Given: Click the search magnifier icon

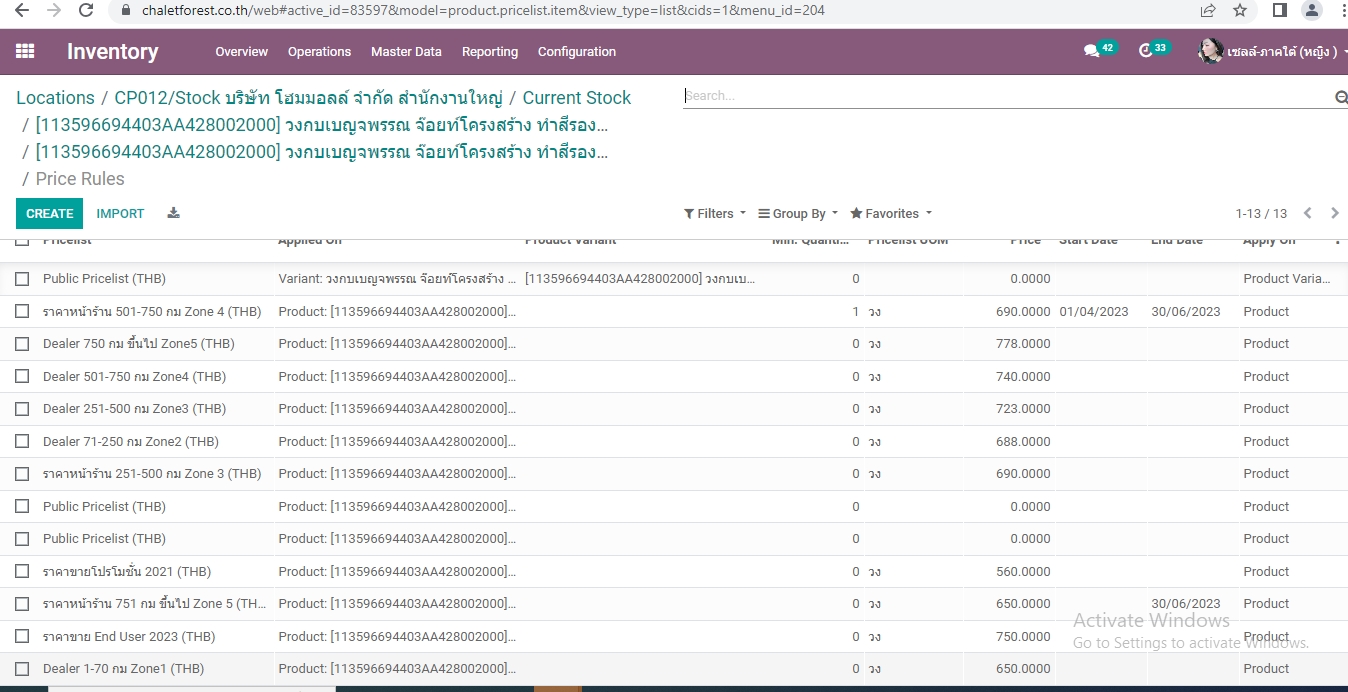Looking at the screenshot, I should pos(1340,97).
